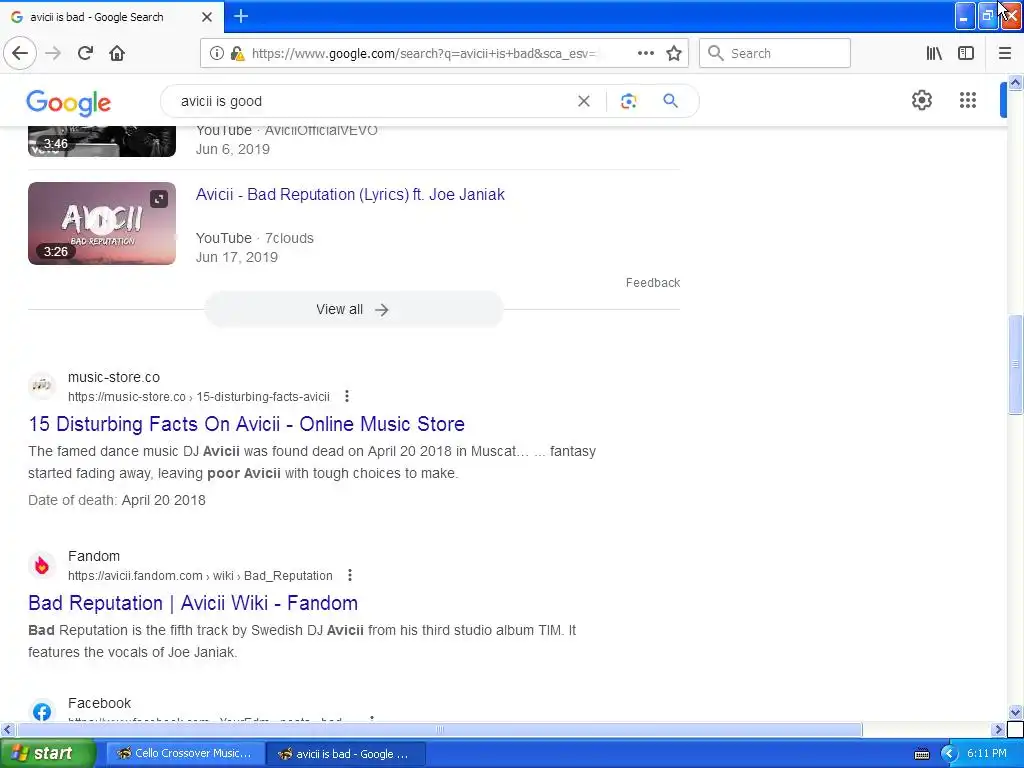Open more options for music-store.co result
Image resolution: width=1024 pixels, height=768 pixels.
click(347, 396)
